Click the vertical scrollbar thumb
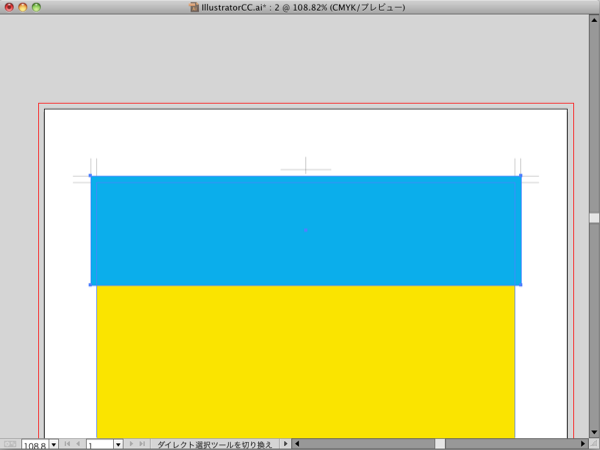The height and width of the screenshot is (450, 600). click(593, 217)
